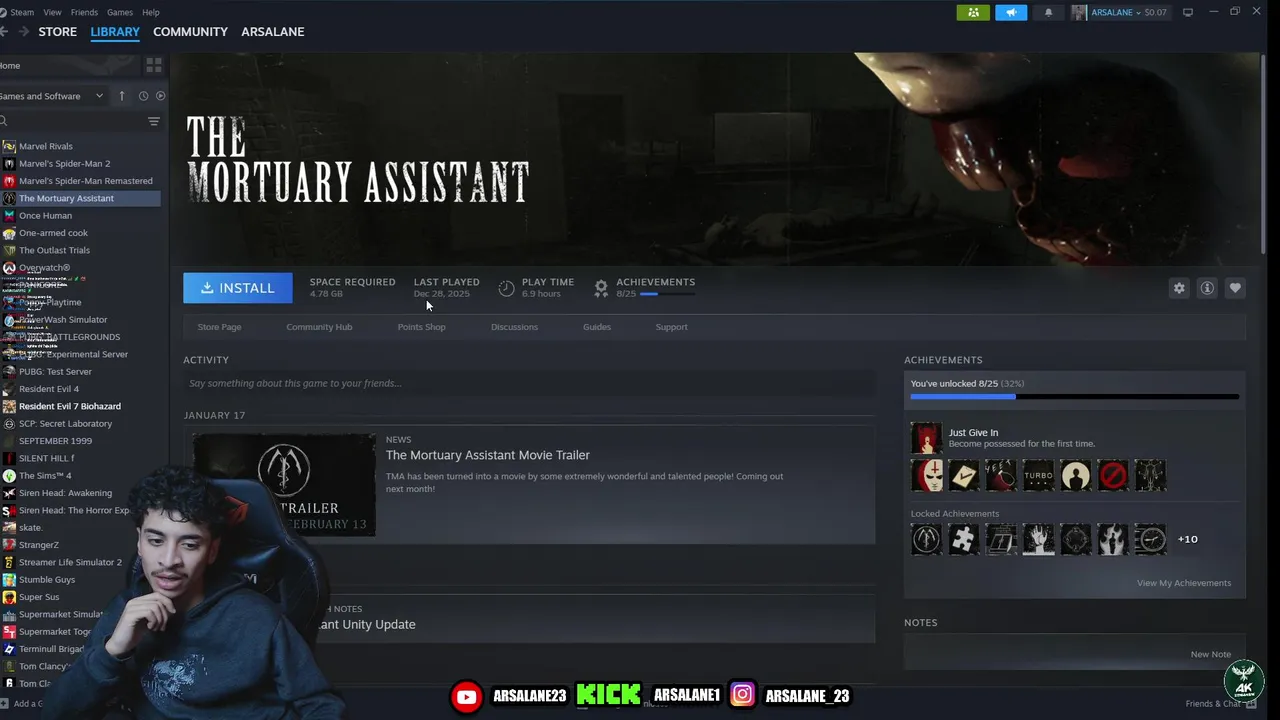The height and width of the screenshot is (720, 1280).
Task: Open the TURBO unlocked achievement
Action: pos(1038,475)
